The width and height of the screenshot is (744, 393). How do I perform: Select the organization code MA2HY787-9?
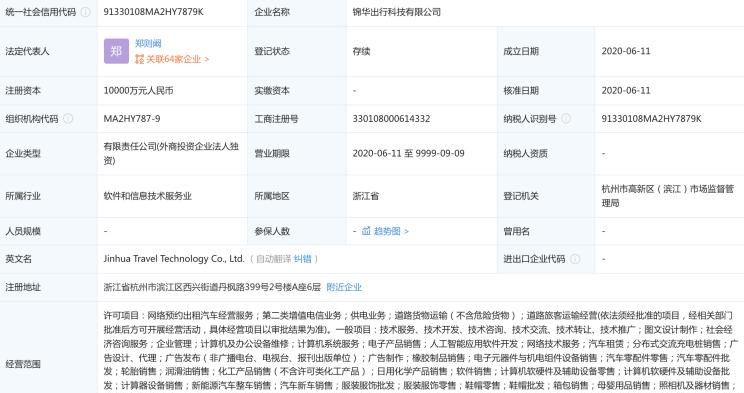click(132, 119)
